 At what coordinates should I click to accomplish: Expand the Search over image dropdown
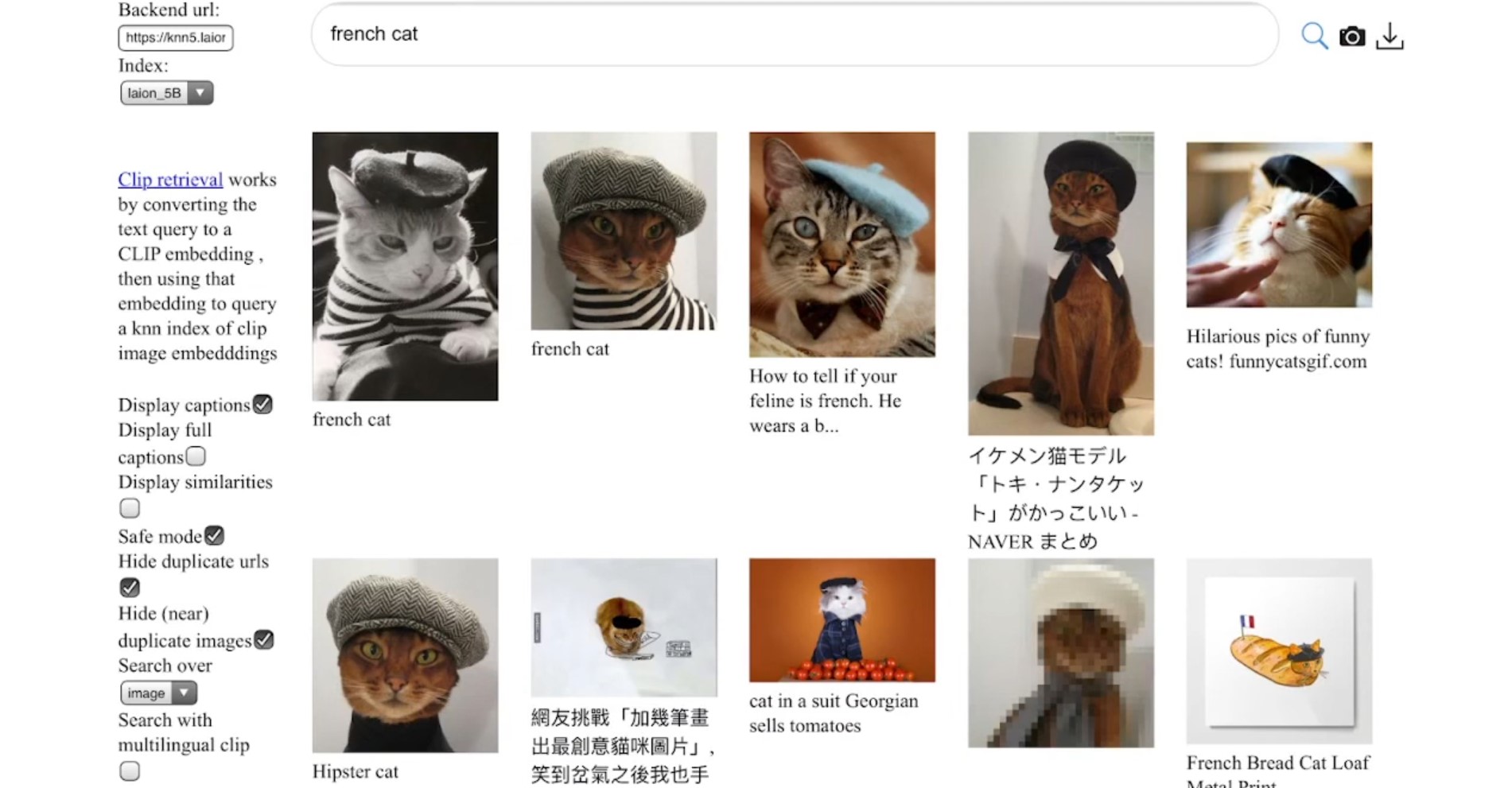point(159,693)
